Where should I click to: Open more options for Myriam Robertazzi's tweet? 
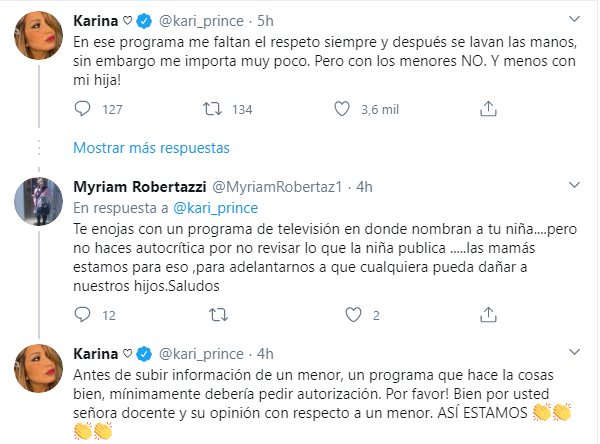click(572, 187)
